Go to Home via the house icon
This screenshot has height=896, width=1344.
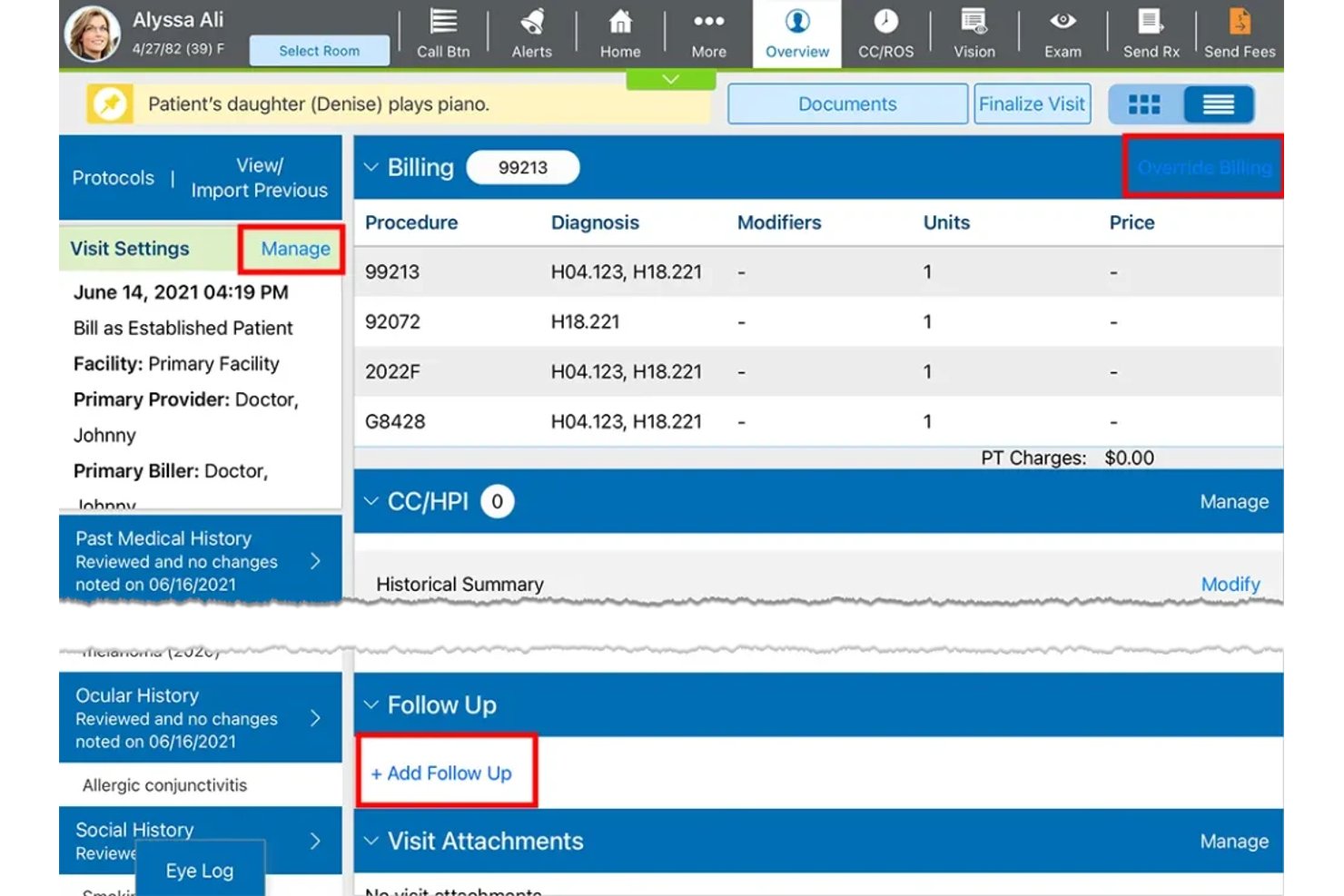point(620,34)
